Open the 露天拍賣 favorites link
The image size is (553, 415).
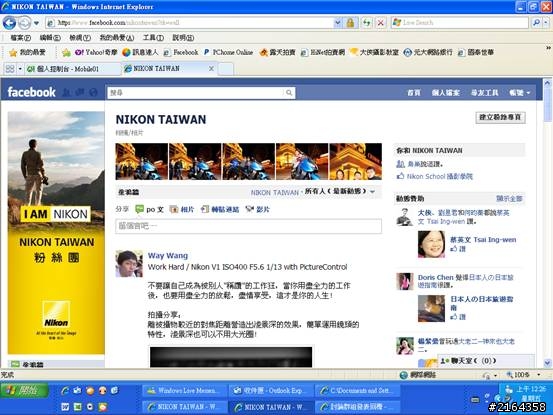point(278,53)
